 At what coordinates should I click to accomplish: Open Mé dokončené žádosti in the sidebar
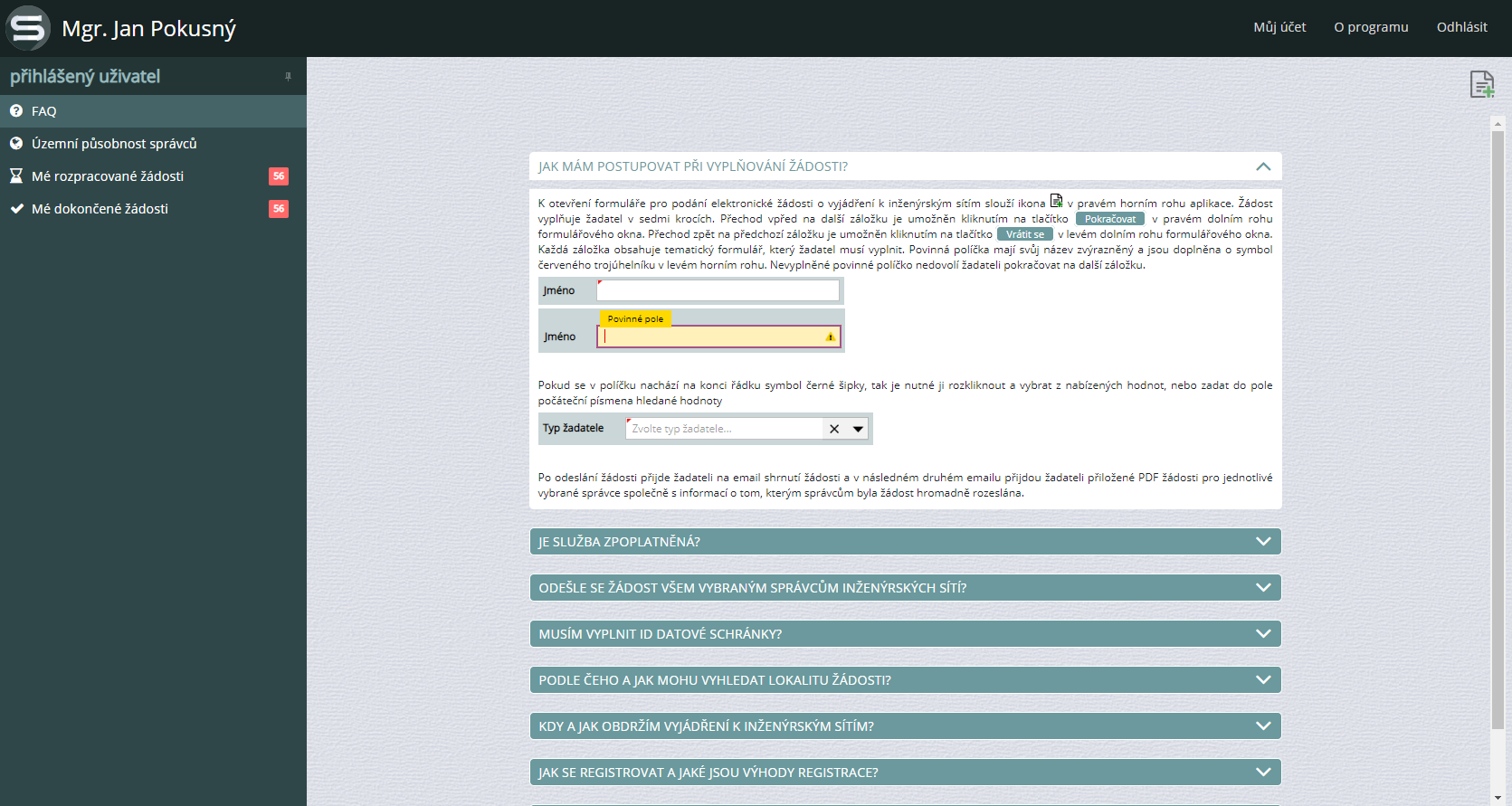tap(153, 209)
